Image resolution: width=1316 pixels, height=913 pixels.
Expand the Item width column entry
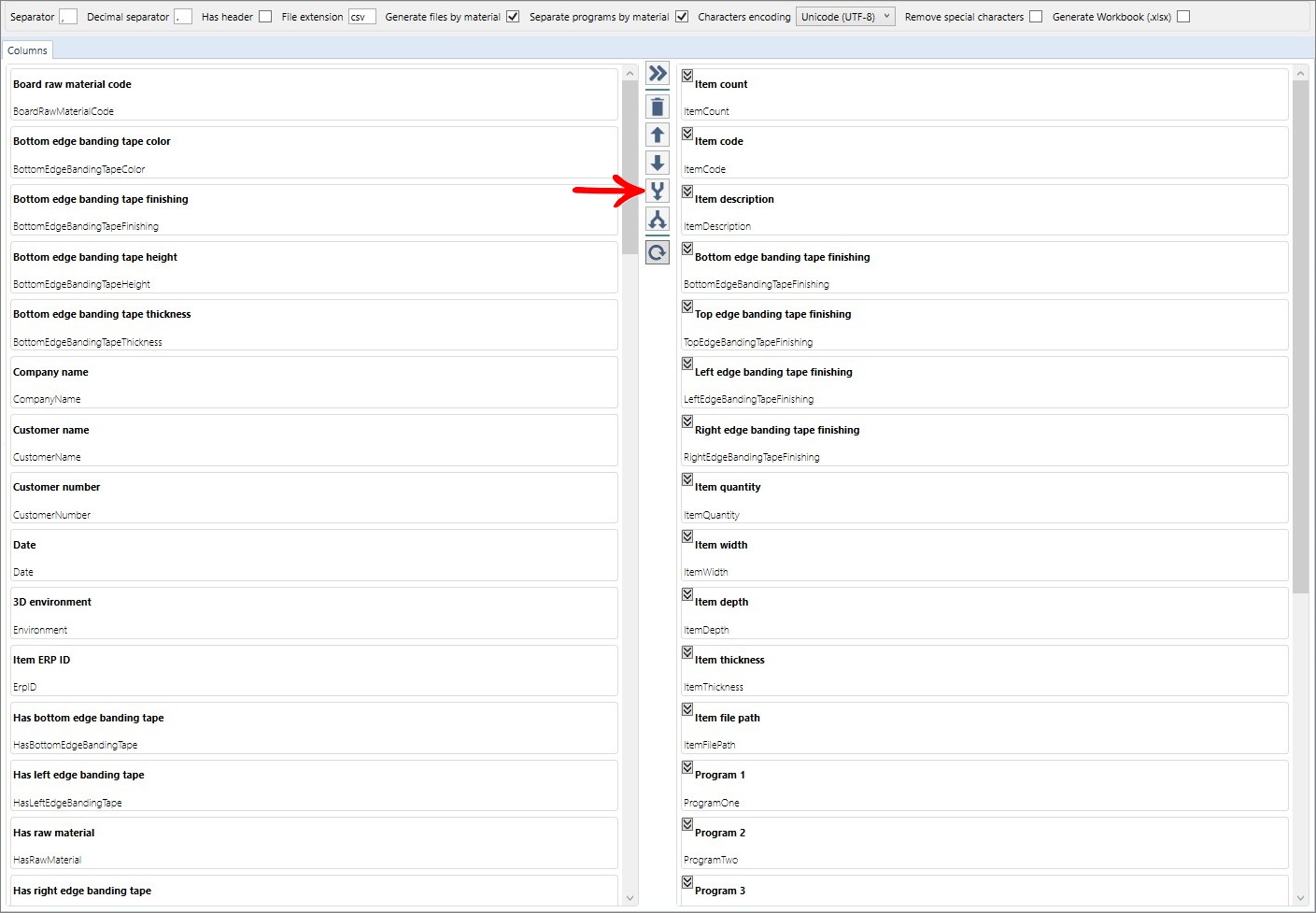(687, 536)
